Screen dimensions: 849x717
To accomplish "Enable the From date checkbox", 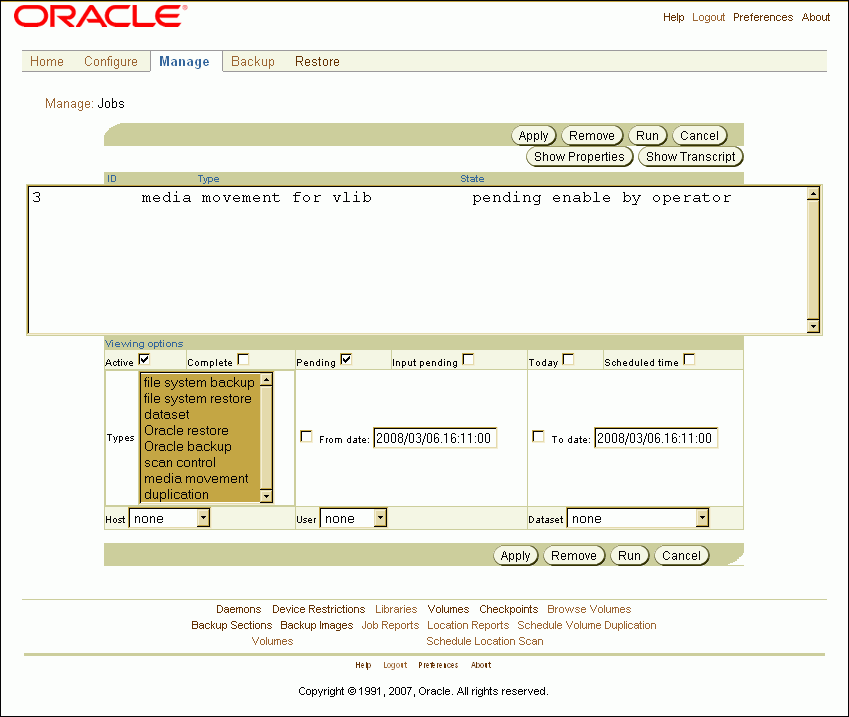I will pyautogui.click(x=306, y=436).
